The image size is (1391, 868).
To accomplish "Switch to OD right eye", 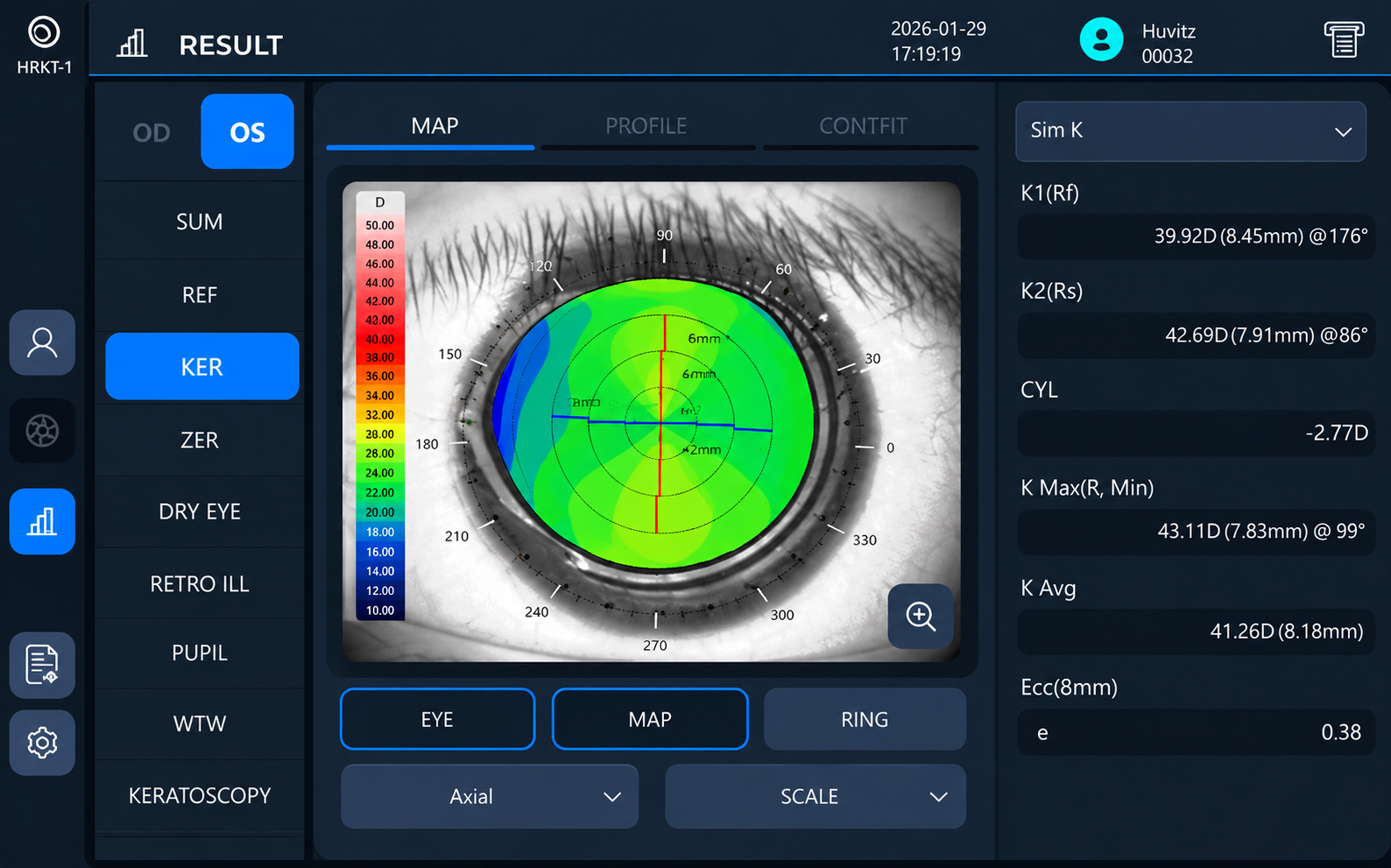I will click(152, 132).
